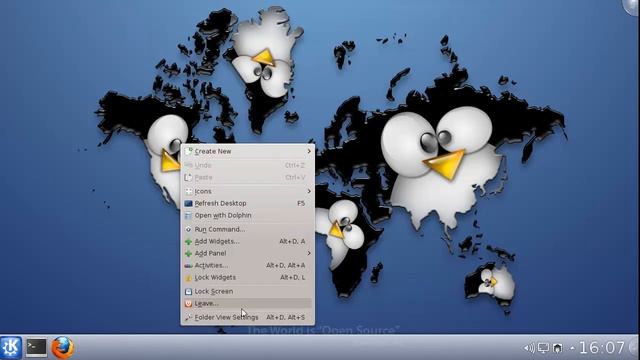Launch the terminal from the panel
Image resolution: width=640 pixels, height=360 pixels.
(36, 347)
